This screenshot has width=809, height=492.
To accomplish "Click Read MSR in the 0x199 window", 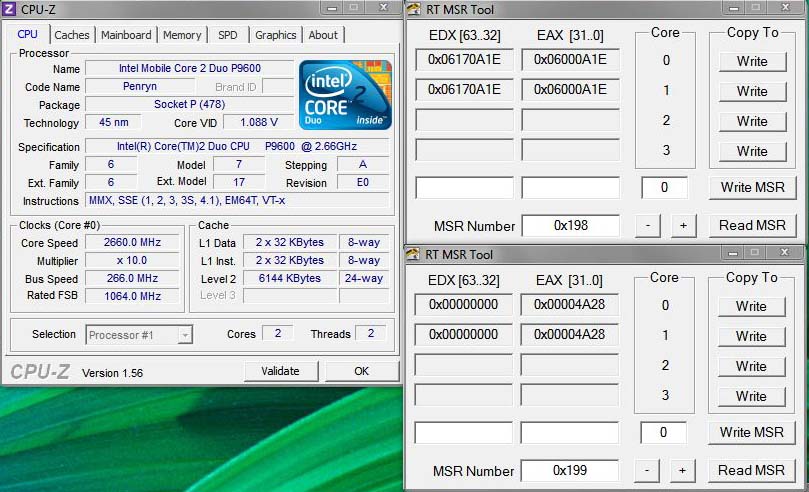I will point(751,470).
